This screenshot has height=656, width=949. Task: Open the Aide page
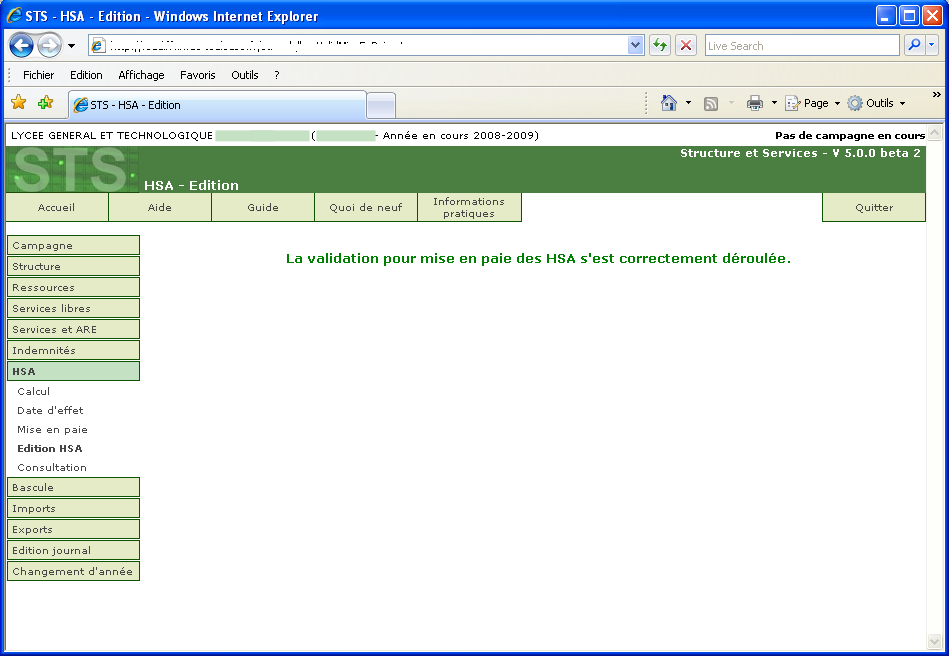(x=160, y=208)
